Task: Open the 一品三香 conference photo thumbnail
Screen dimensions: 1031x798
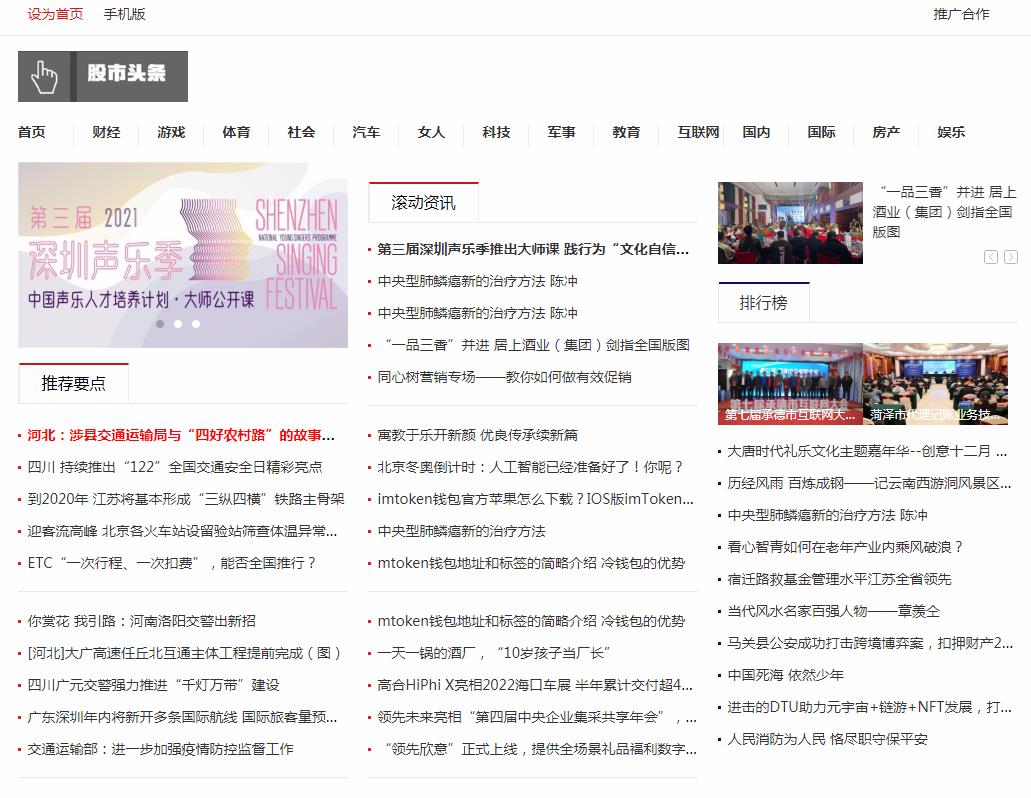Action: pos(790,223)
